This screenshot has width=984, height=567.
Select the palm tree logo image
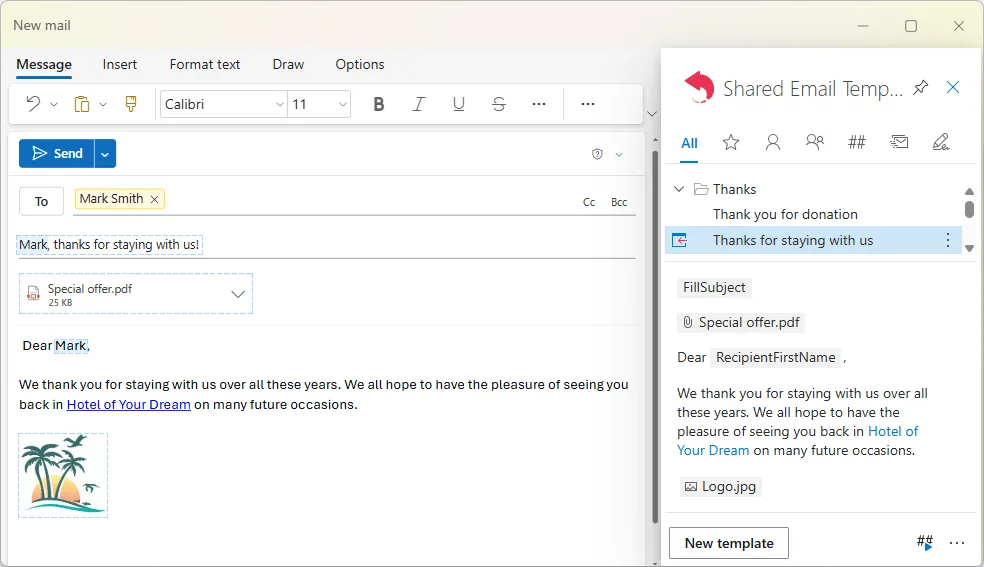tap(63, 475)
